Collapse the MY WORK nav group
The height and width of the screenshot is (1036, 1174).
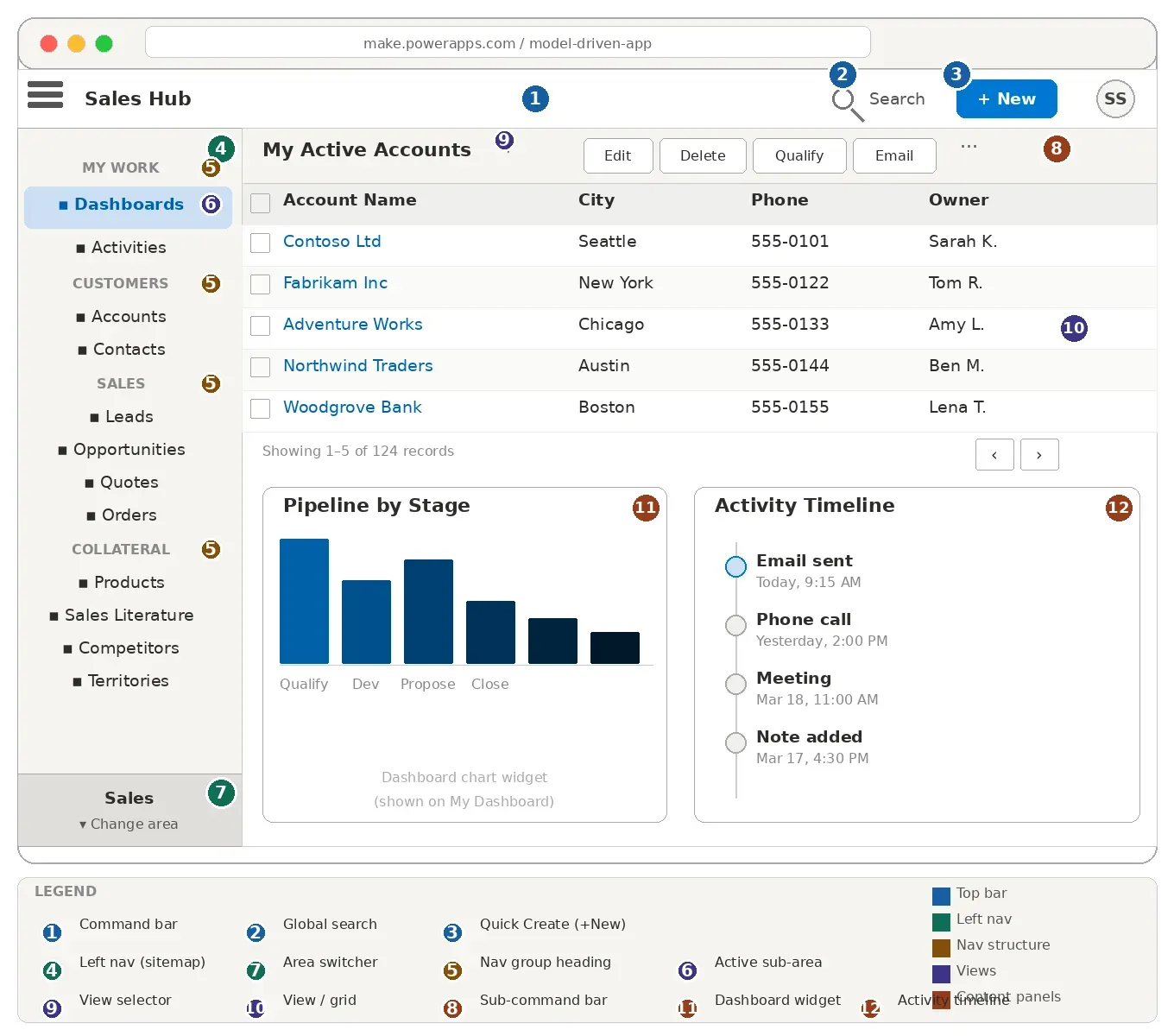pyautogui.click(x=121, y=167)
